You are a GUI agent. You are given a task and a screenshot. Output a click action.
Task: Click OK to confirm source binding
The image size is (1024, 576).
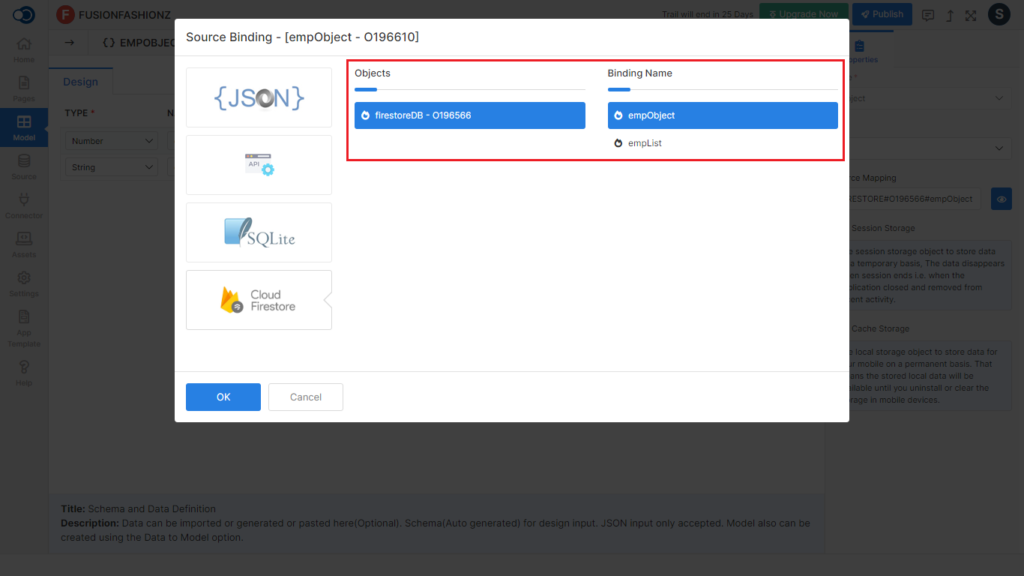pyautogui.click(x=223, y=397)
